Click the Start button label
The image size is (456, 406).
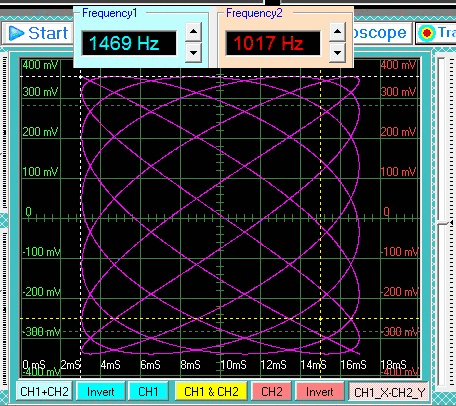[x=48, y=33]
